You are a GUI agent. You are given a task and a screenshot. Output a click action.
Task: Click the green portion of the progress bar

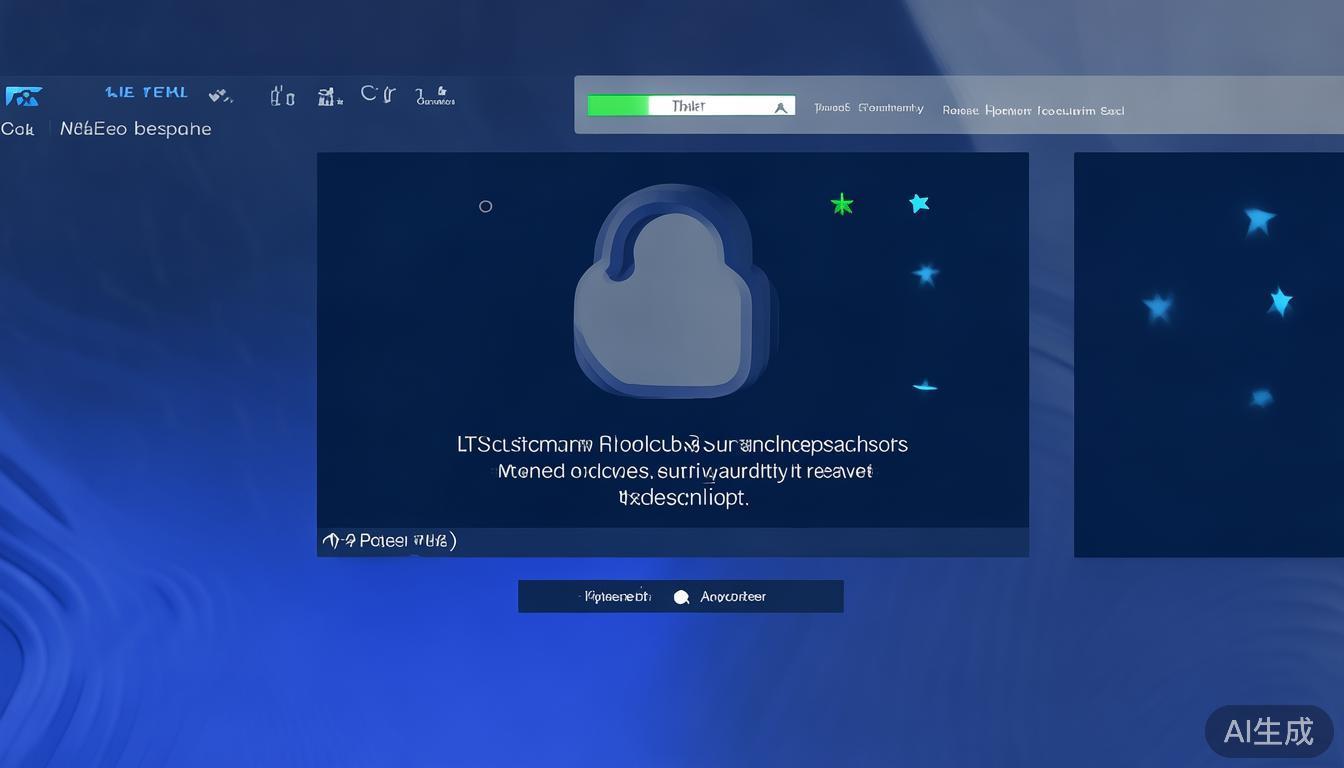617,106
